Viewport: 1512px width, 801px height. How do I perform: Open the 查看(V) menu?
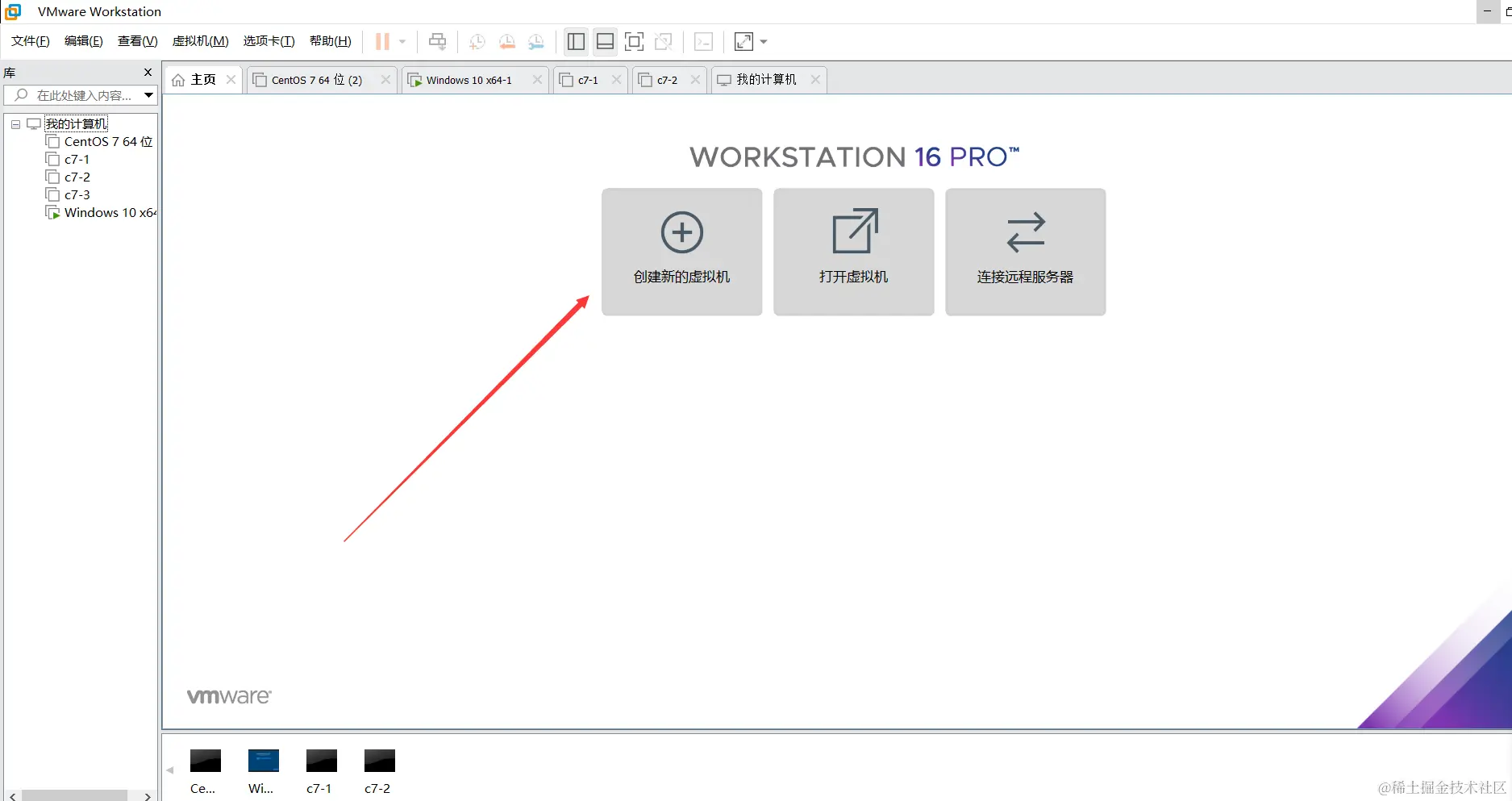pyautogui.click(x=138, y=41)
